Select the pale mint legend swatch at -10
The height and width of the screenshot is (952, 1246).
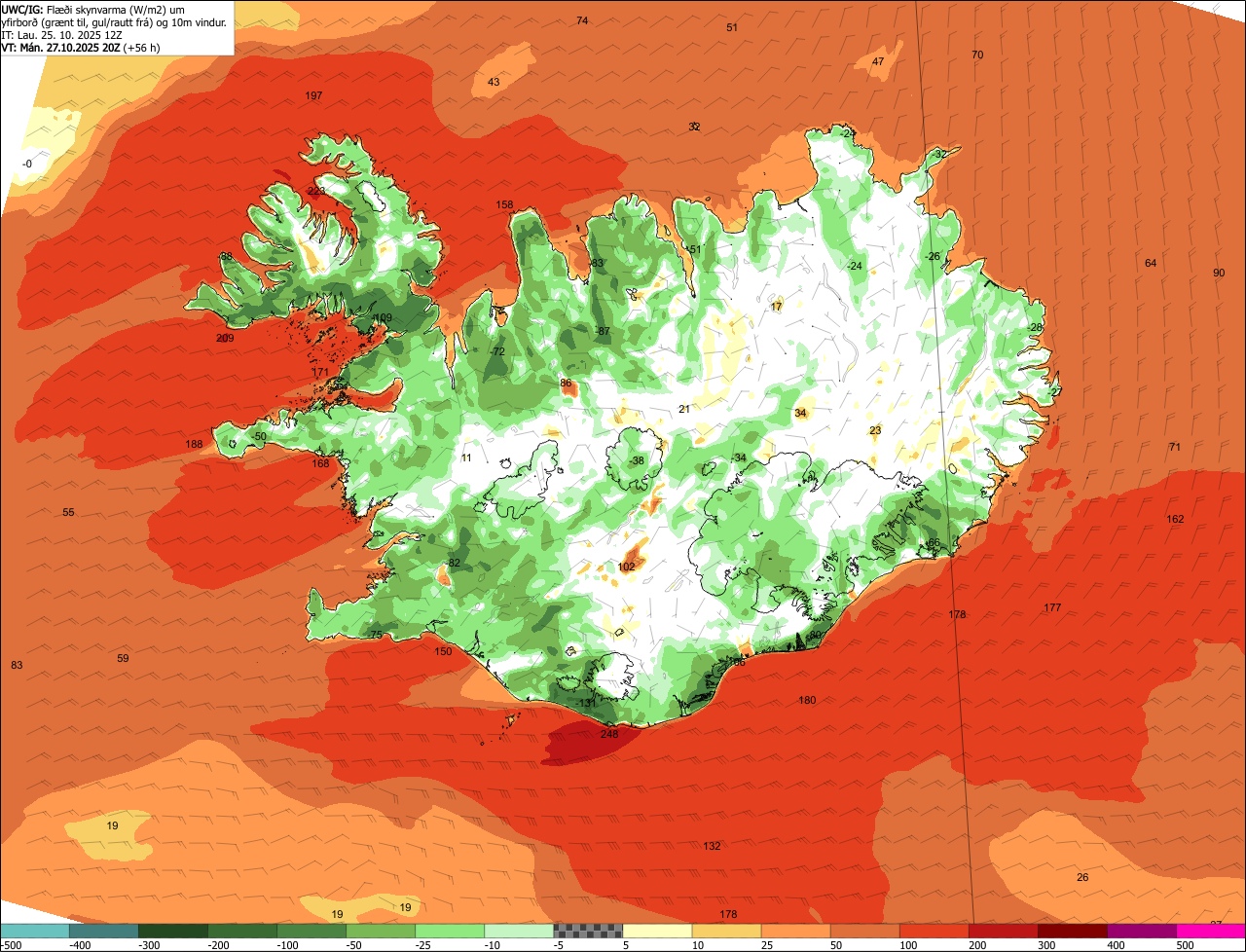tap(519, 931)
